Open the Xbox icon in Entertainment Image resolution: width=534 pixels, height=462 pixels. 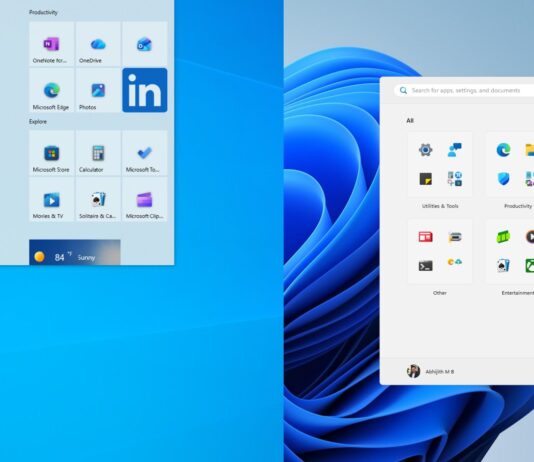[530, 266]
